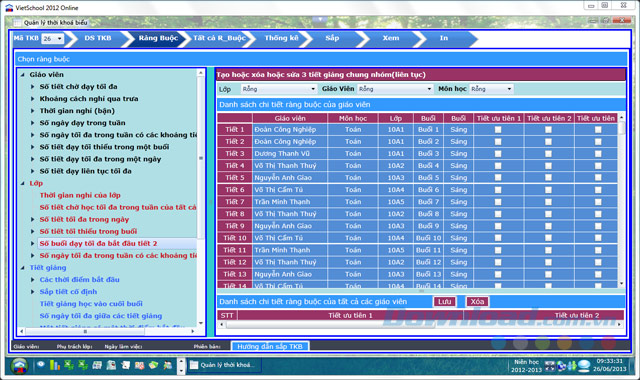The height and width of the screenshot is (380, 640).
Task: Tick Tiết ưu tiên 2 checkbox for Tiết 5
Action: coord(548,178)
